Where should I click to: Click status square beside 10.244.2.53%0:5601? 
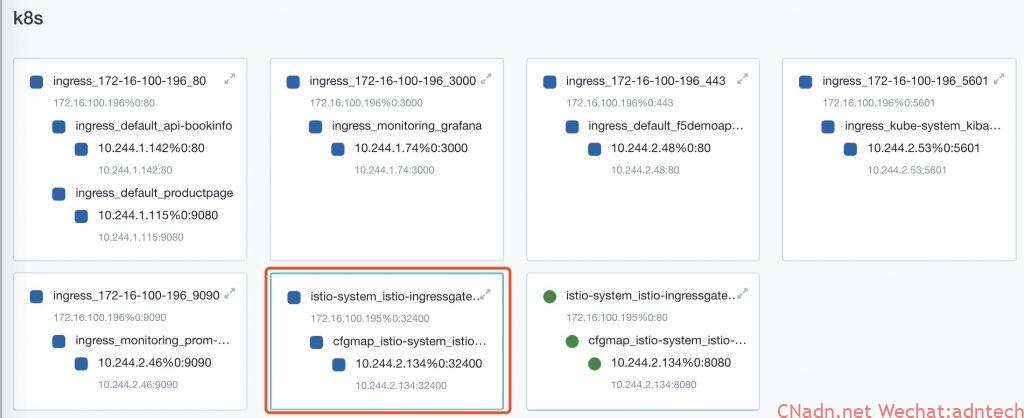coord(851,149)
